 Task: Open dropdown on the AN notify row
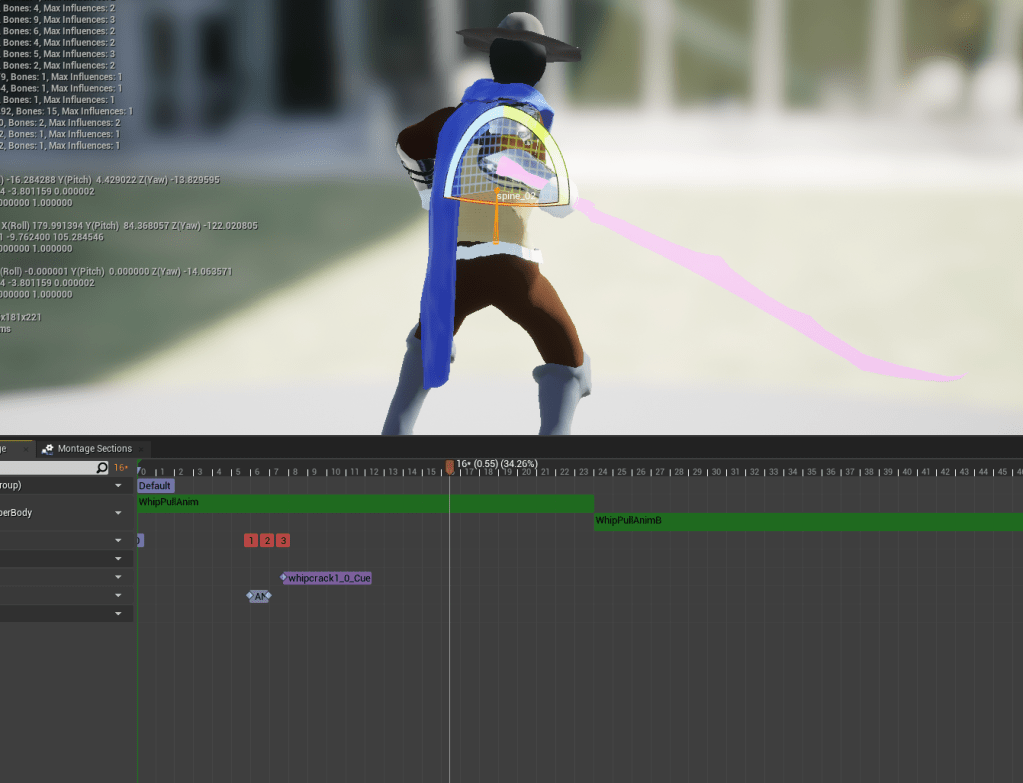(119, 596)
